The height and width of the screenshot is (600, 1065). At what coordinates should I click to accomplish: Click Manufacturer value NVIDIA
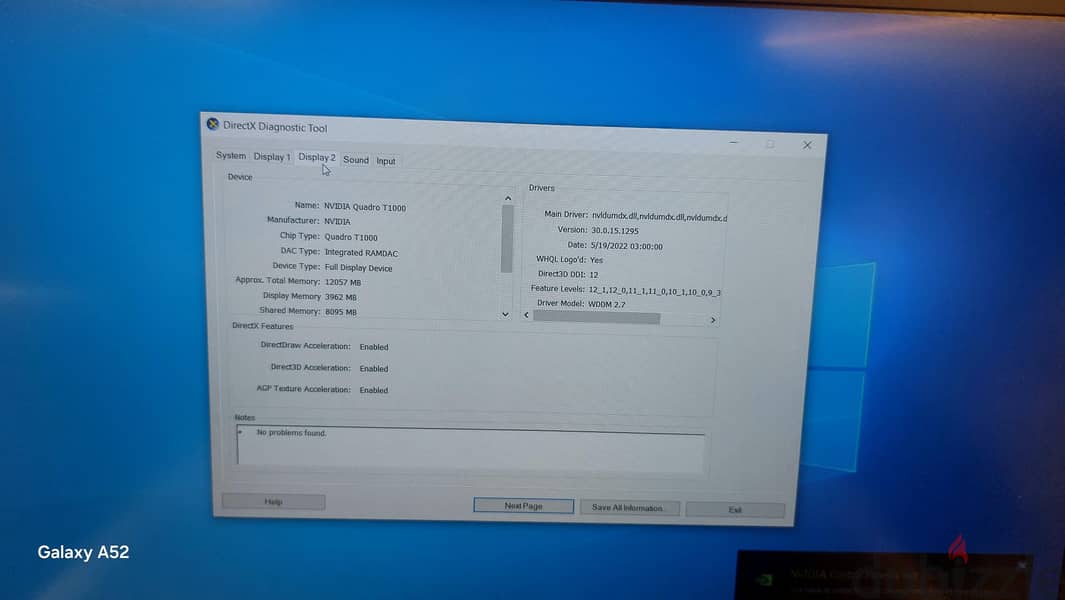[337, 222]
